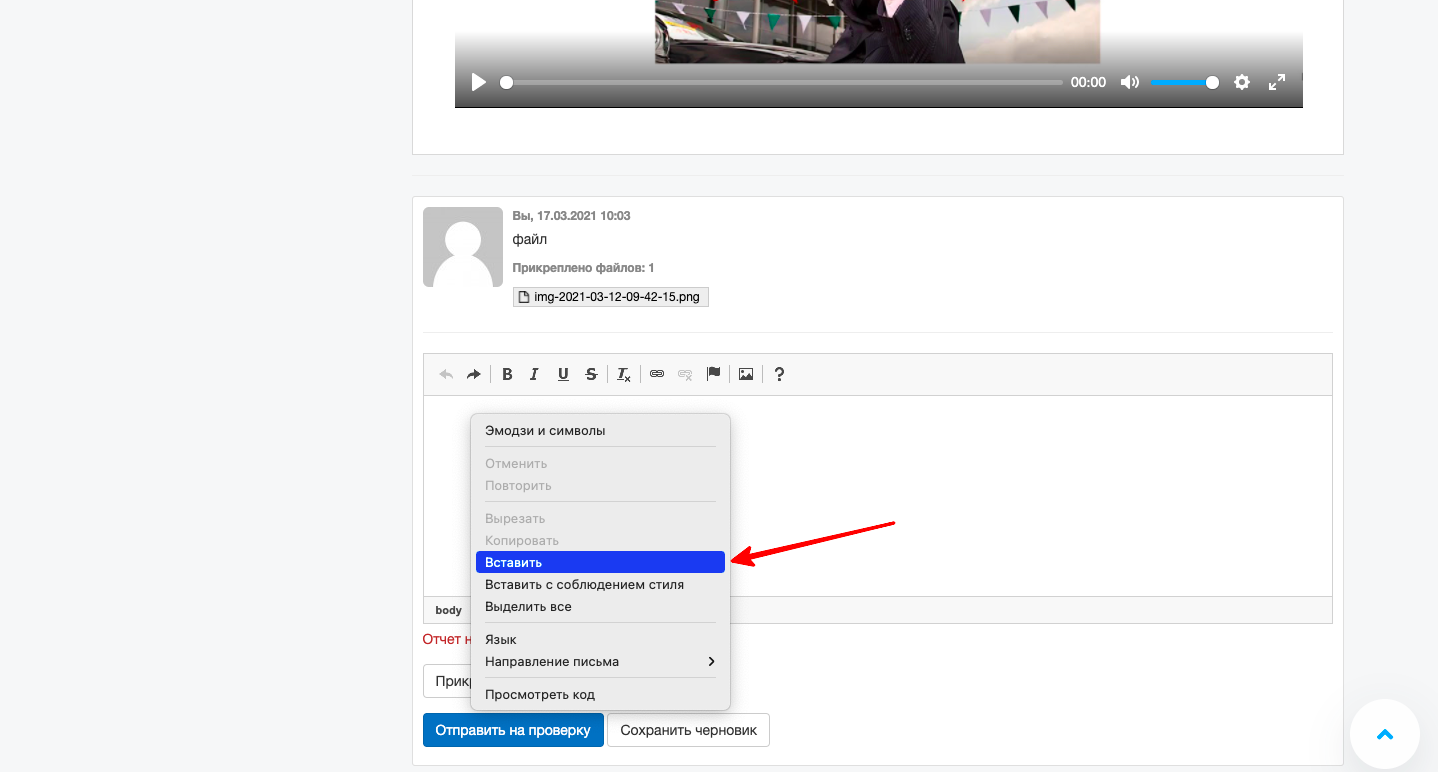
Task: Click the Bold formatting icon
Action: pyautogui.click(x=507, y=374)
